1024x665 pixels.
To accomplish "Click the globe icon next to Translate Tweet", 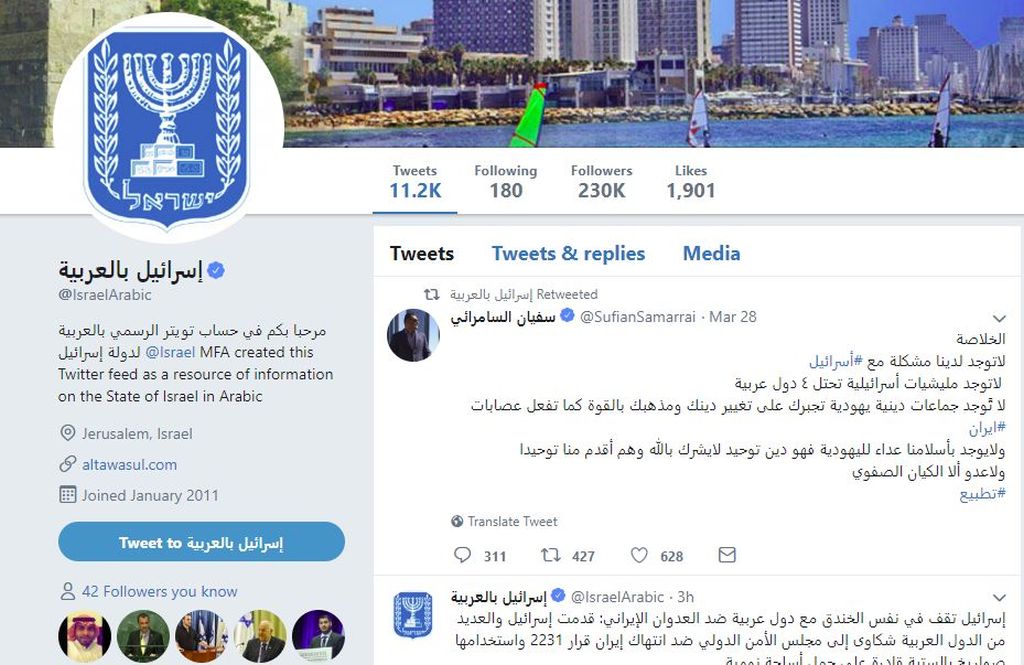I will click(x=457, y=521).
